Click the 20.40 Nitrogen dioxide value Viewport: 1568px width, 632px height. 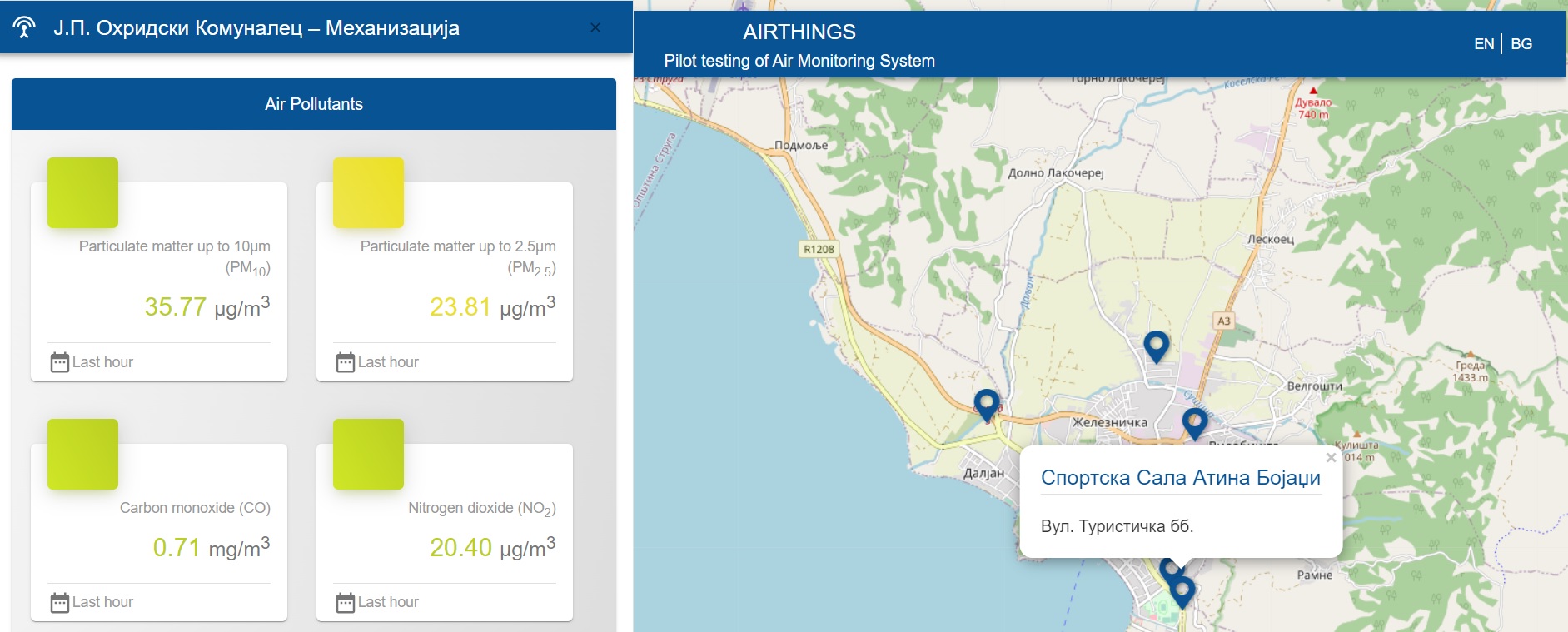pos(460,548)
